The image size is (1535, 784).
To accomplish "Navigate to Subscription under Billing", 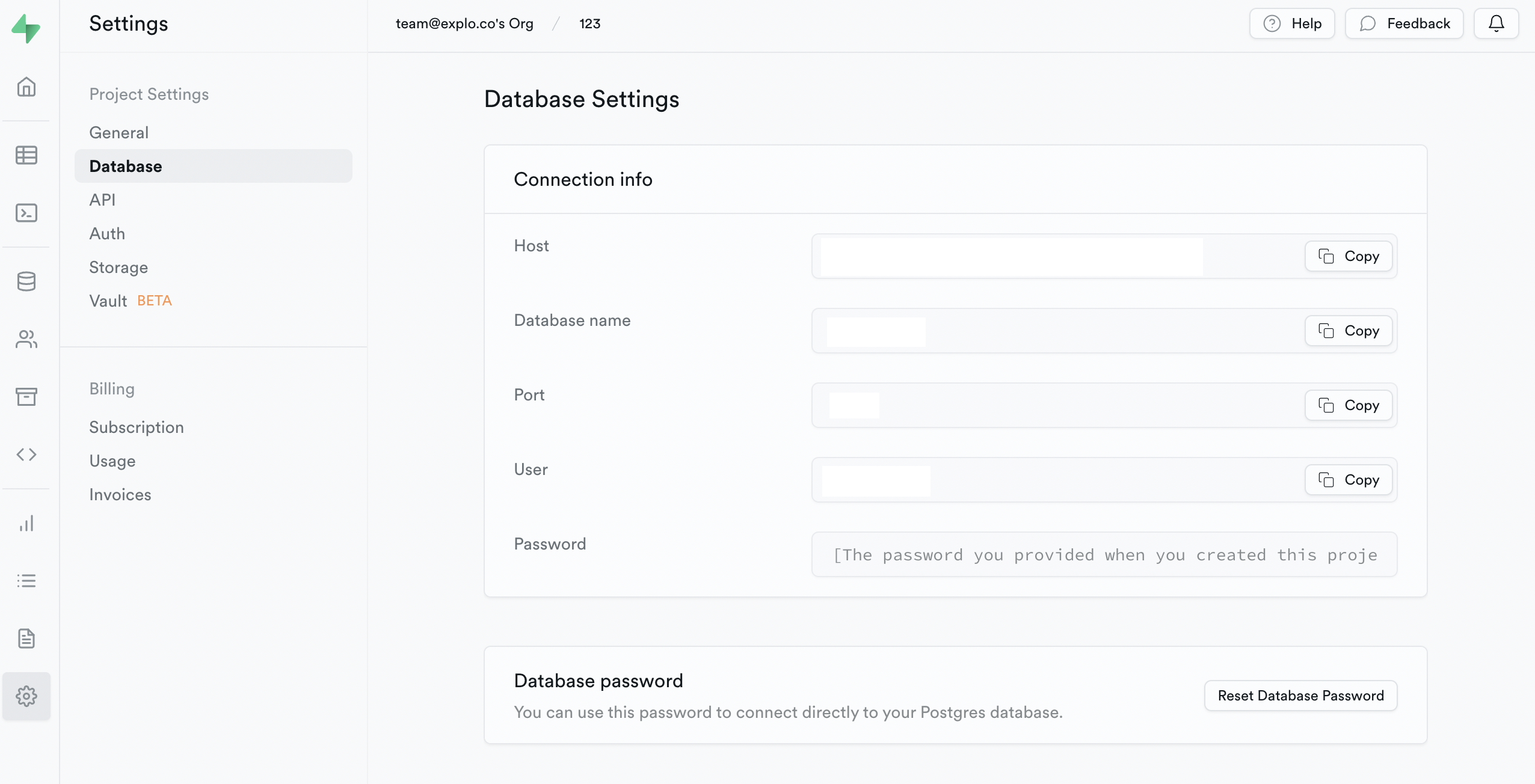I will (136, 427).
